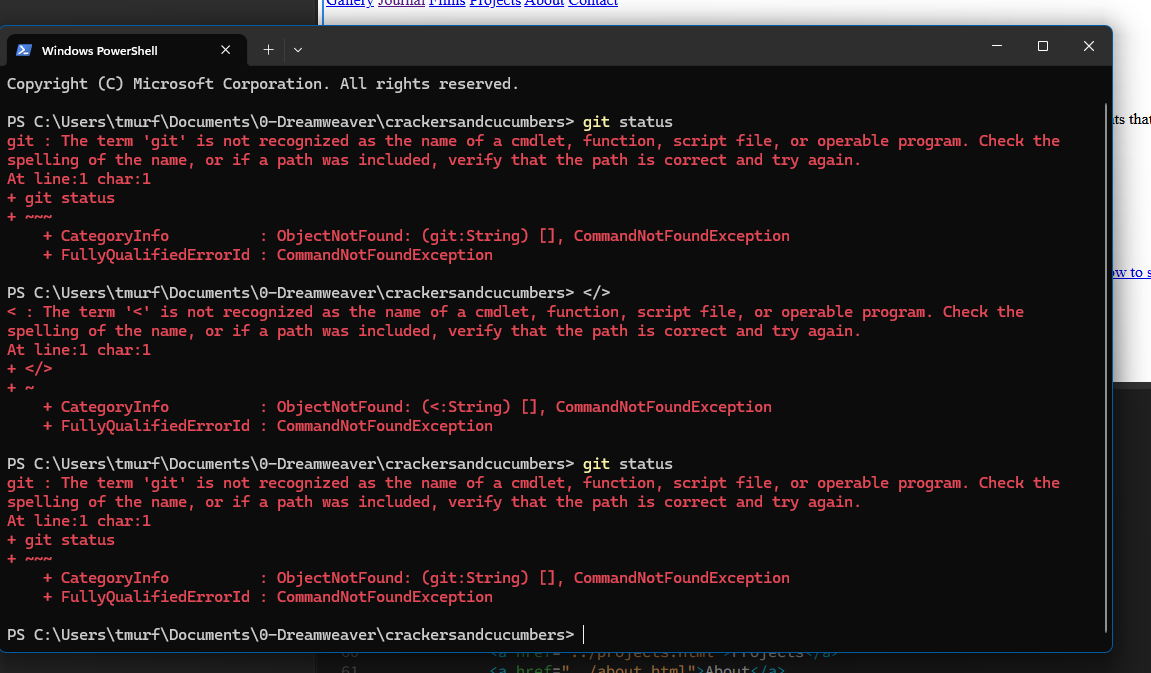Image resolution: width=1151 pixels, height=673 pixels.
Task: Click the about.html anchor line in code editor
Action: point(637,669)
